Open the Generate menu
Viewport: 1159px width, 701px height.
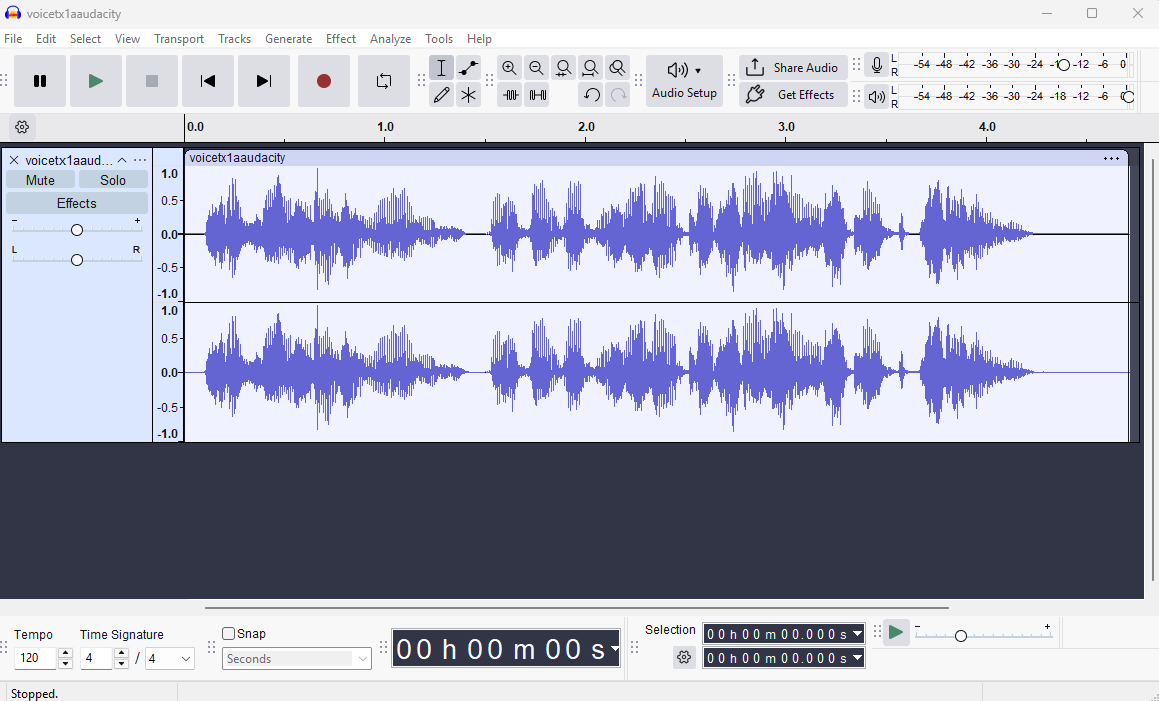[x=288, y=39]
